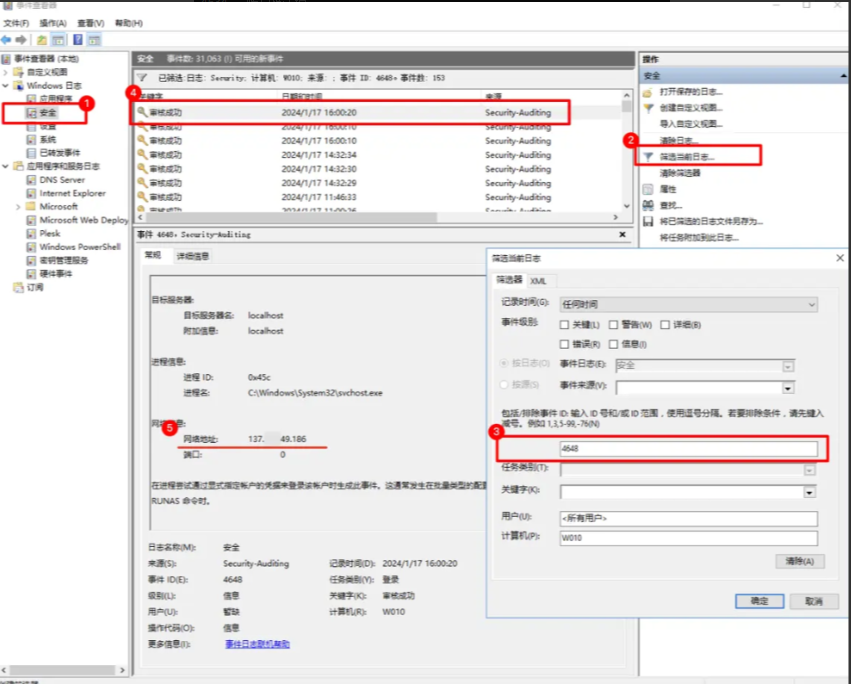Click the floppy disk save-filtered-log icon

tap(648, 221)
